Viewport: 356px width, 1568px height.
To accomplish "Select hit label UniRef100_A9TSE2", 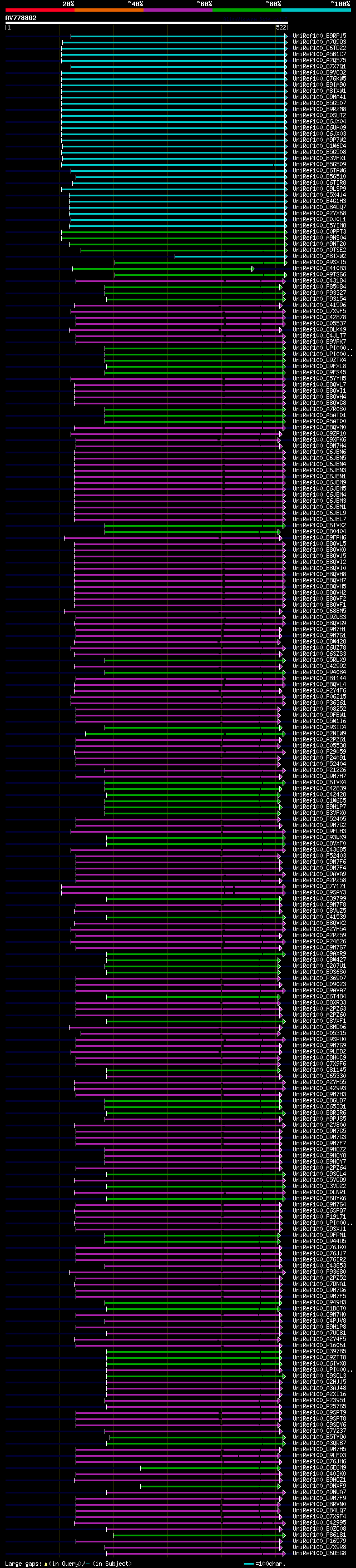I will (x=319, y=250).
